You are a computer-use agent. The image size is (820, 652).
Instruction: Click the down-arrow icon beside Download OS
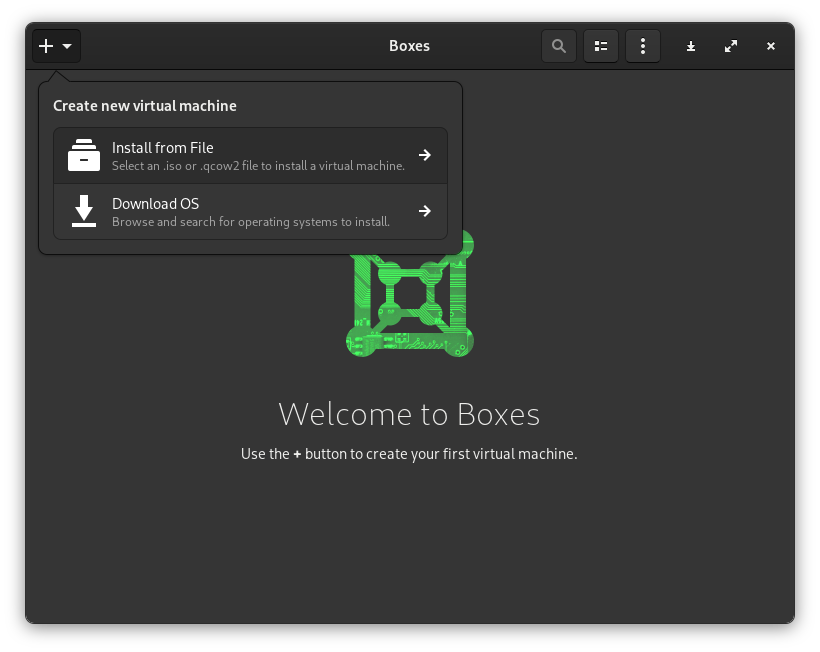[x=84, y=211]
